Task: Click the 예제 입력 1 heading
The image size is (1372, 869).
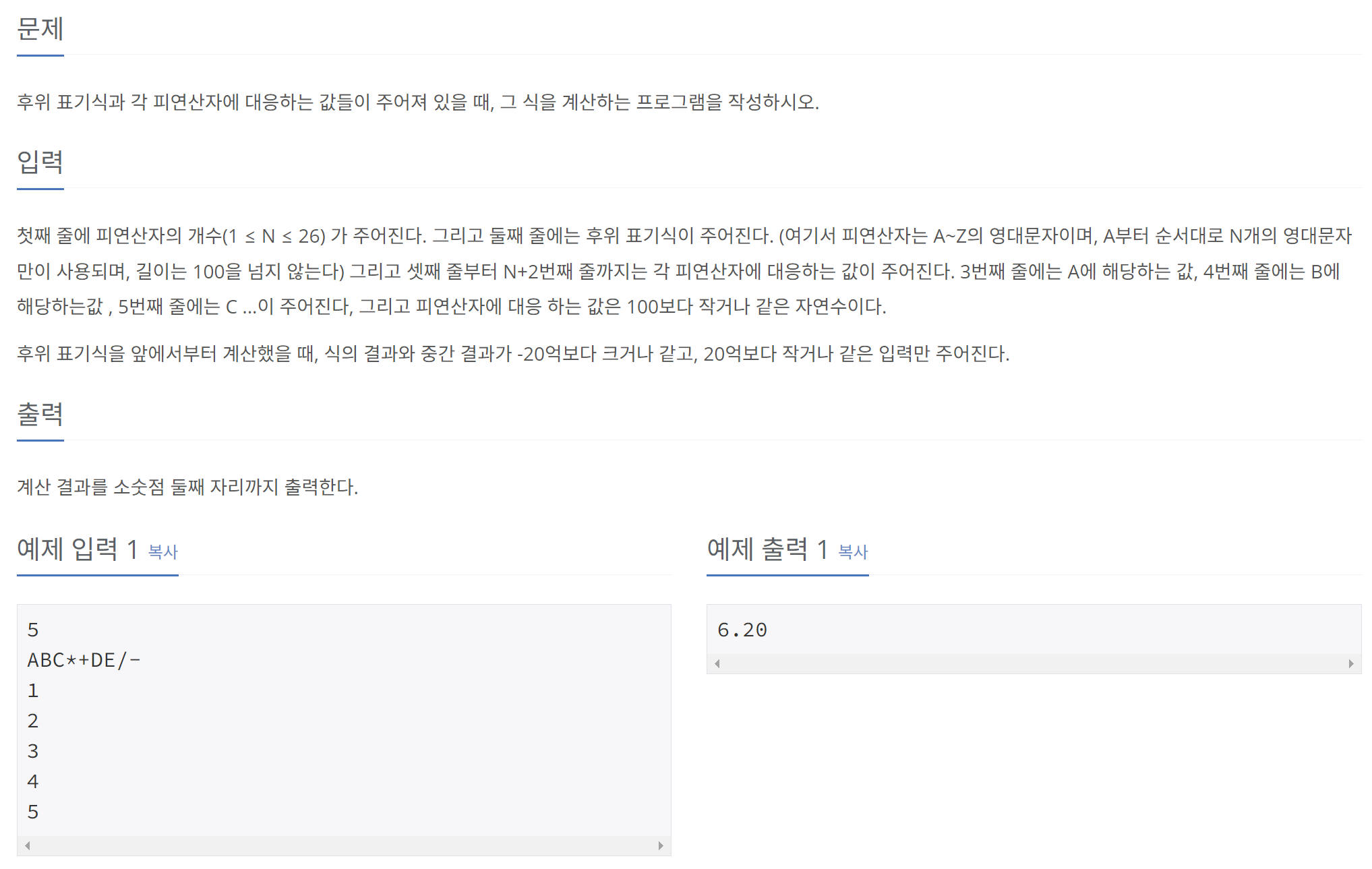Action: pos(78,549)
